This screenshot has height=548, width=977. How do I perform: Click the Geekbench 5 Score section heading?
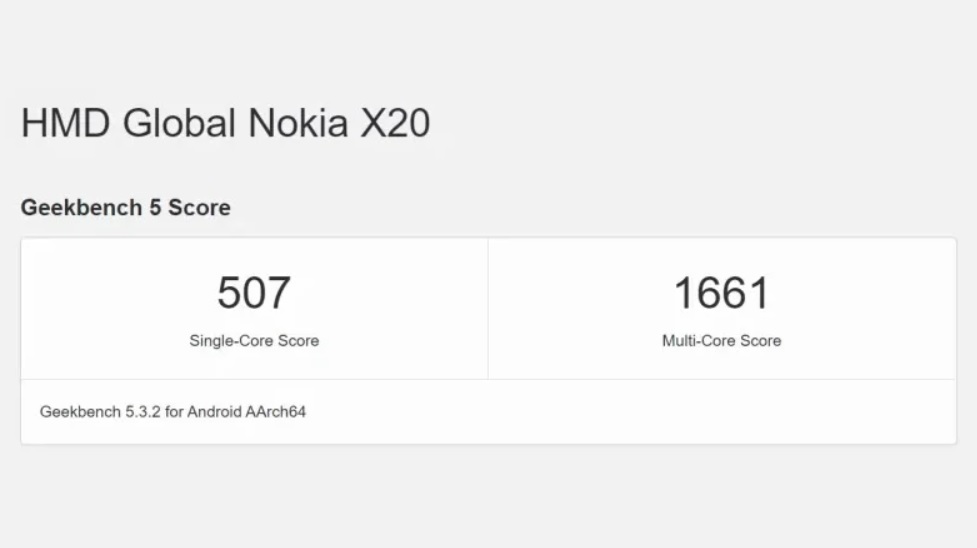click(125, 208)
